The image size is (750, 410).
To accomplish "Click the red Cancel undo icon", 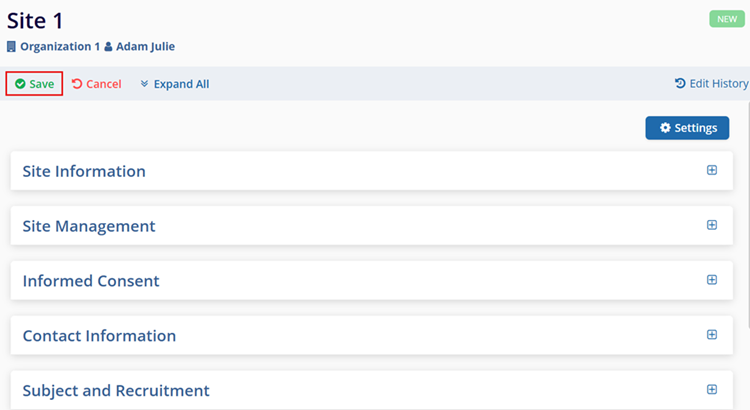I will (77, 84).
